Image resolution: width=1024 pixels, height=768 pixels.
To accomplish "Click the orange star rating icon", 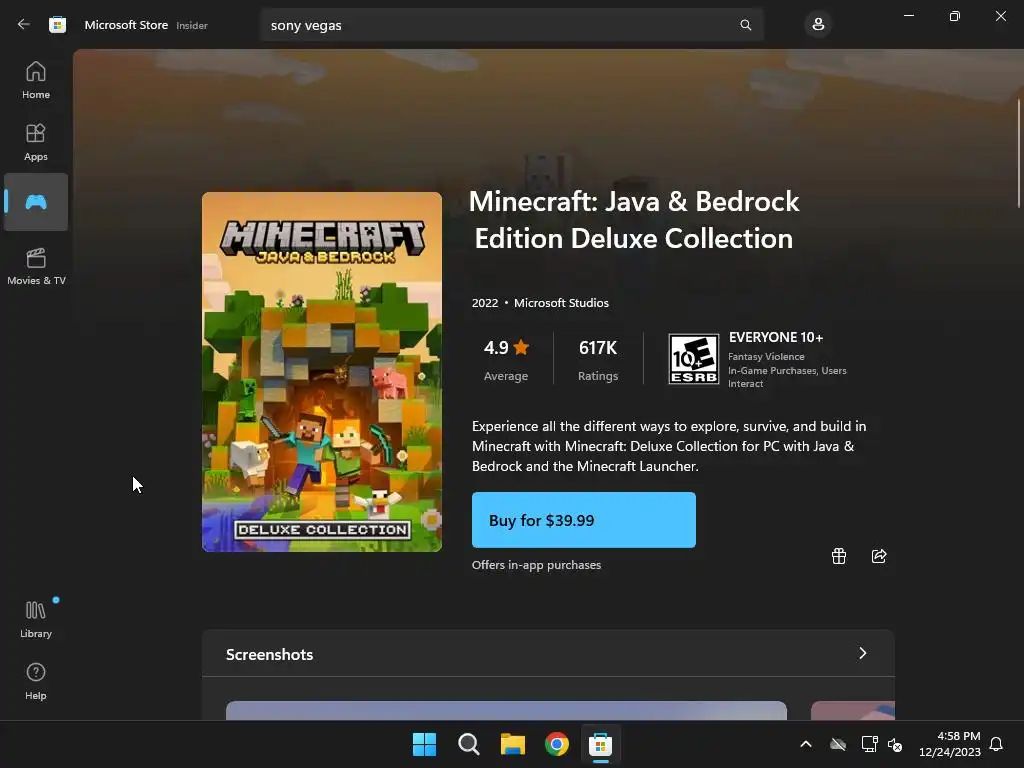I will (x=520, y=347).
